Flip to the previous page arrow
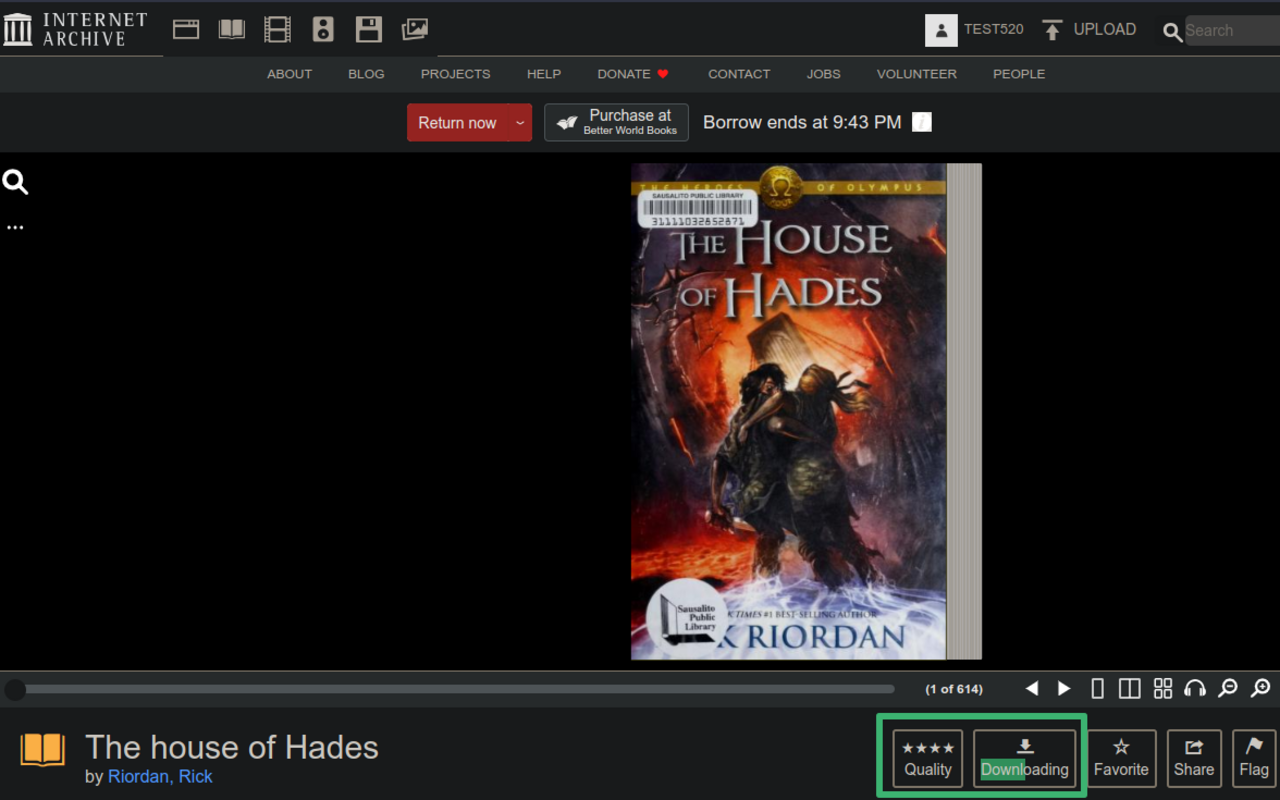The height and width of the screenshot is (800, 1280). click(1032, 688)
